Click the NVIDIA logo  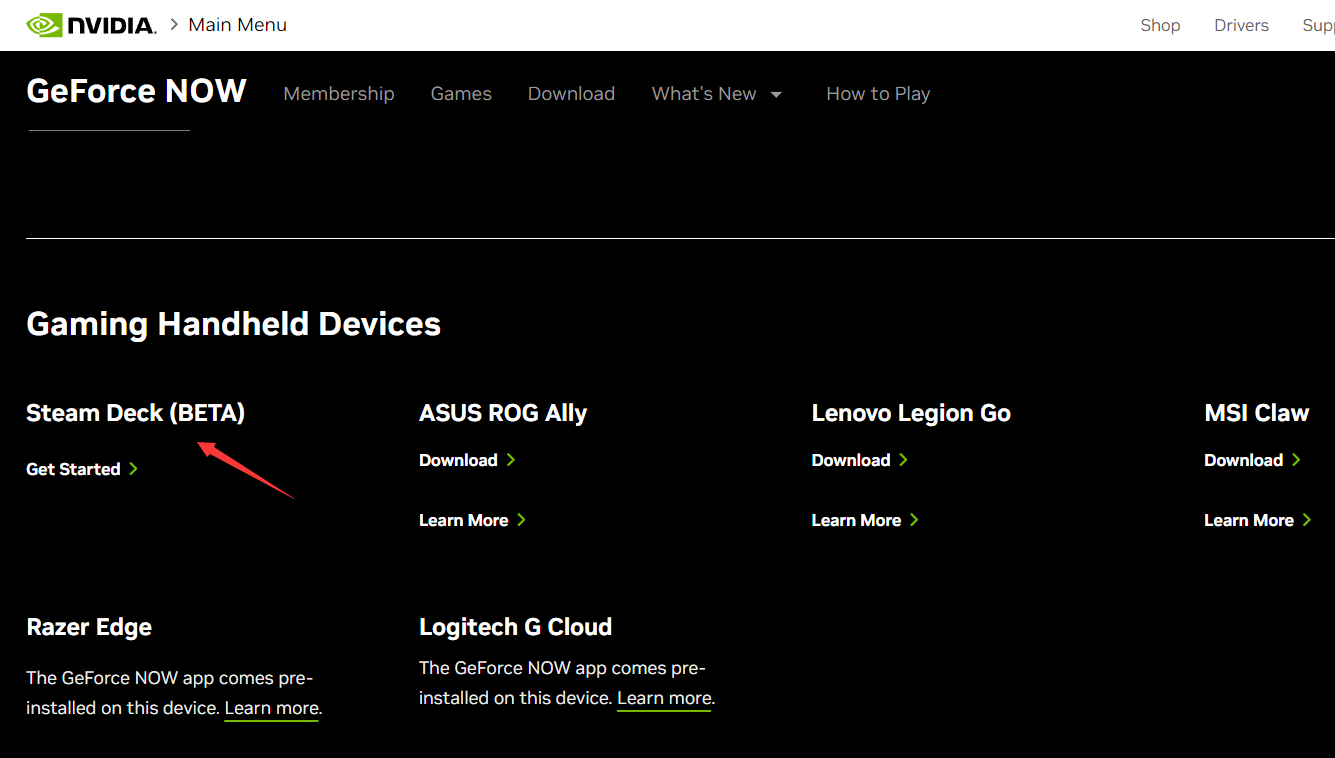pos(90,24)
